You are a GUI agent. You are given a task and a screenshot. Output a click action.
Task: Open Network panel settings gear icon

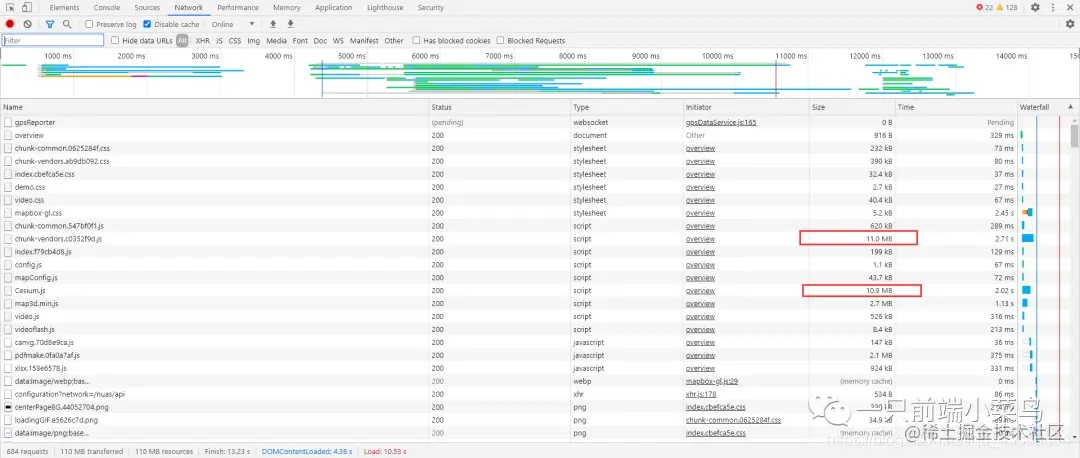[1070, 24]
